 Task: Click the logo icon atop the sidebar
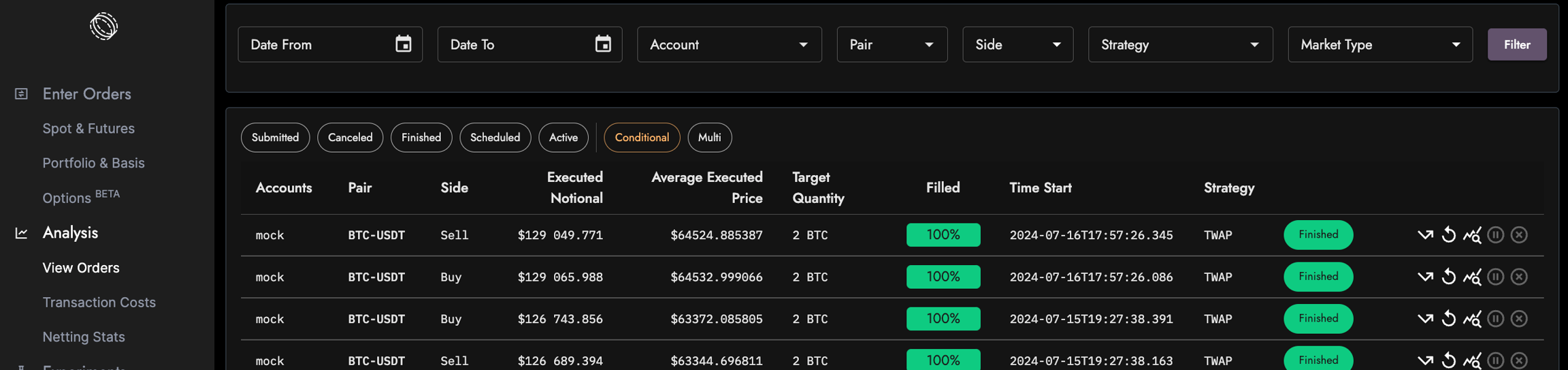[104, 27]
